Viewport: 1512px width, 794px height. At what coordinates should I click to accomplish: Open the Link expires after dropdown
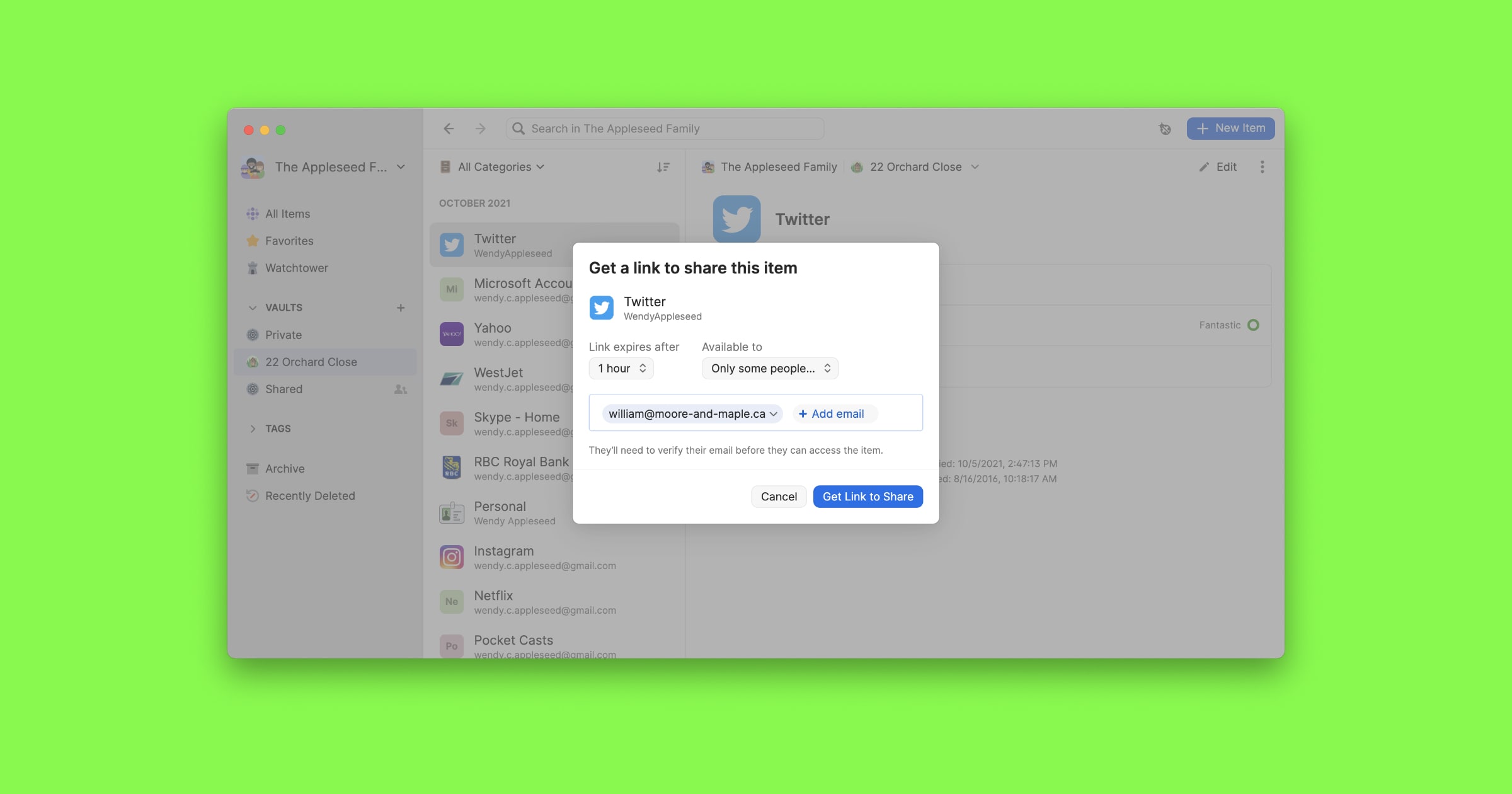pyautogui.click(x=621, y=369)
